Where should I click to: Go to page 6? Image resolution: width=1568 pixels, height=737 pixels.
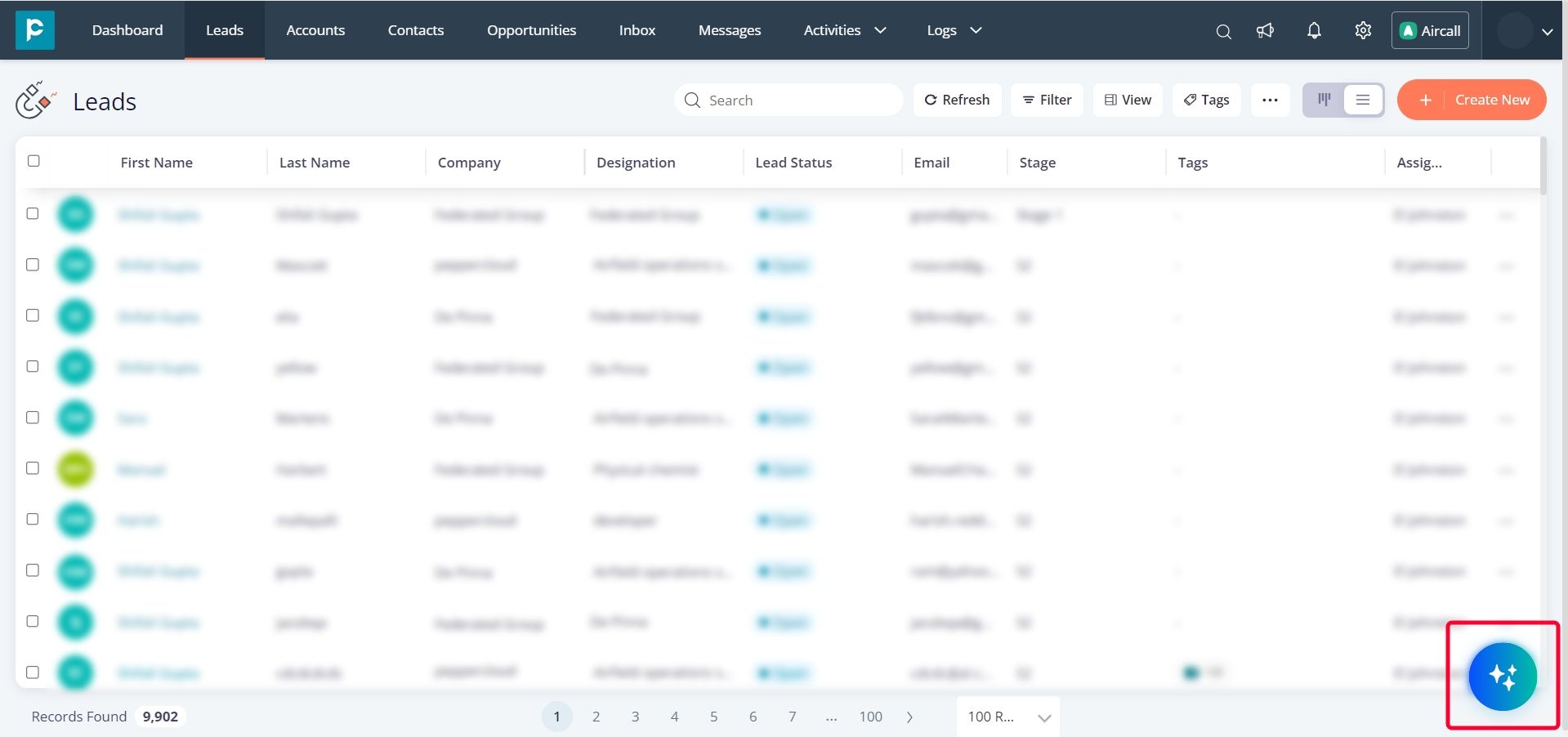click(753, 717)
